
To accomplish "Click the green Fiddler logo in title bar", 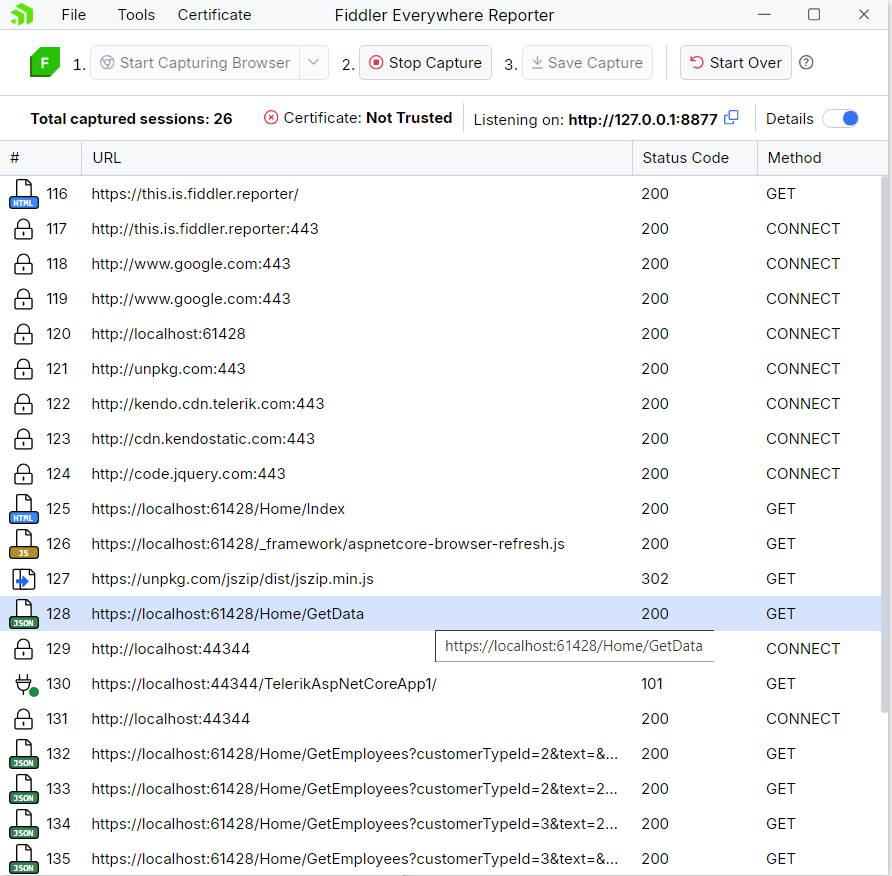I will tap(22, 15).
